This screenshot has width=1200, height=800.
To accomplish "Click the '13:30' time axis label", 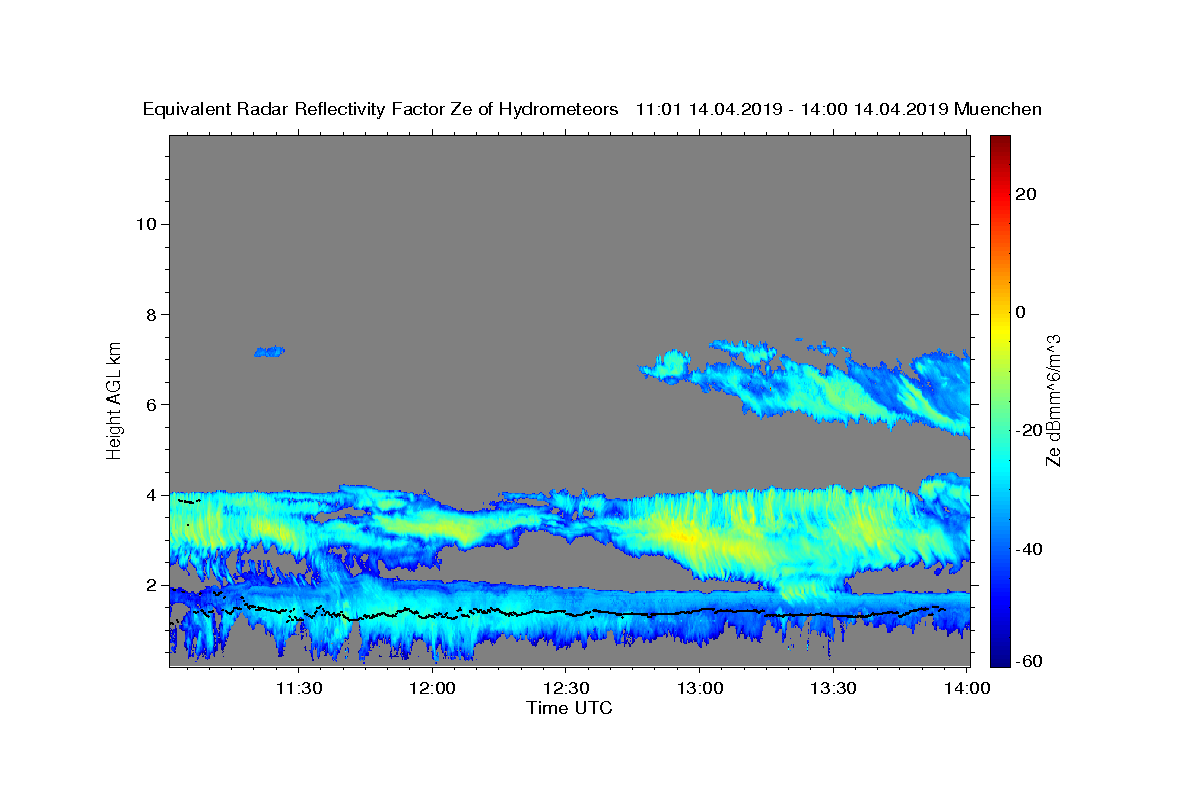I will [x=833, y=689].
